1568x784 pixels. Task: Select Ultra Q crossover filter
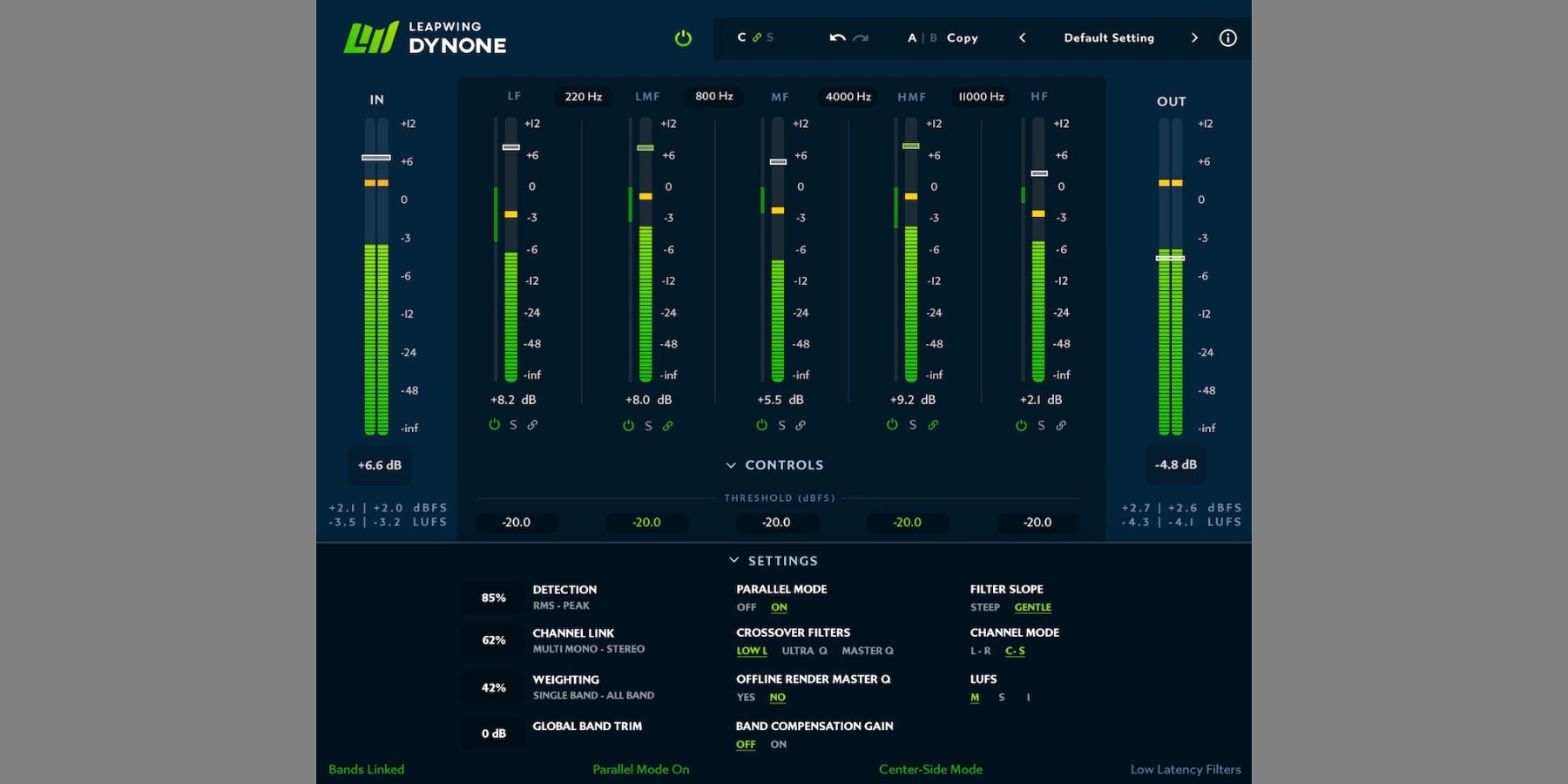pyautogui.click(x=804, y=651)
